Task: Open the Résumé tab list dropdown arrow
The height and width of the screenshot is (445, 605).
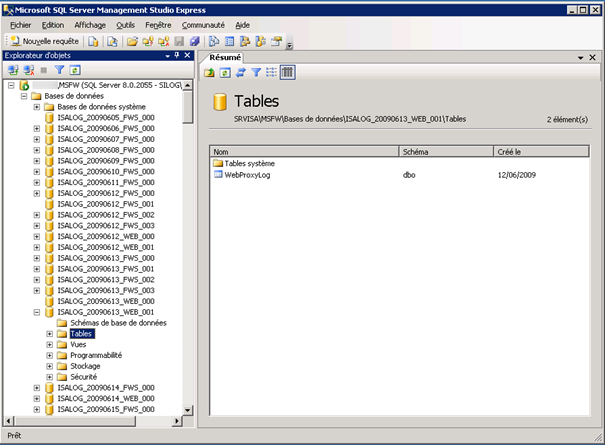Action: pos(580,58)
